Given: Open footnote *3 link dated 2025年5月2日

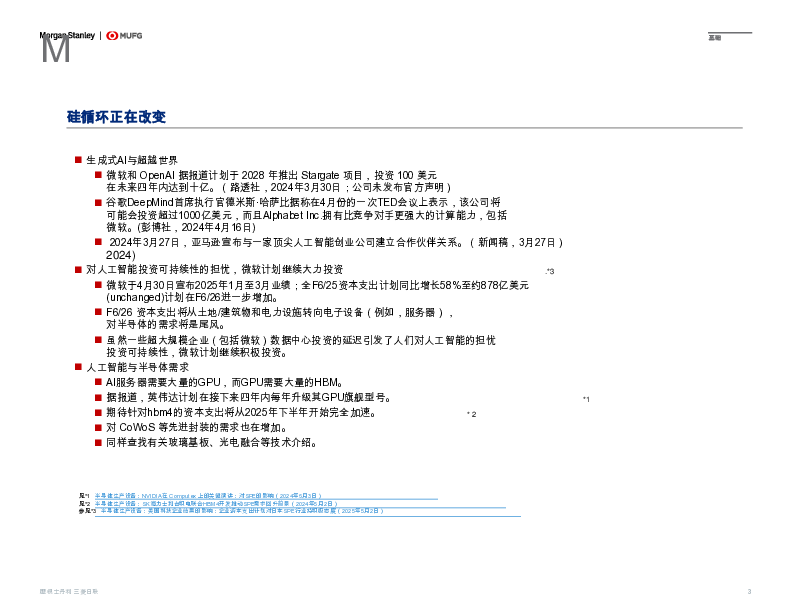Looking at the screenshot, I should (242, 511).
